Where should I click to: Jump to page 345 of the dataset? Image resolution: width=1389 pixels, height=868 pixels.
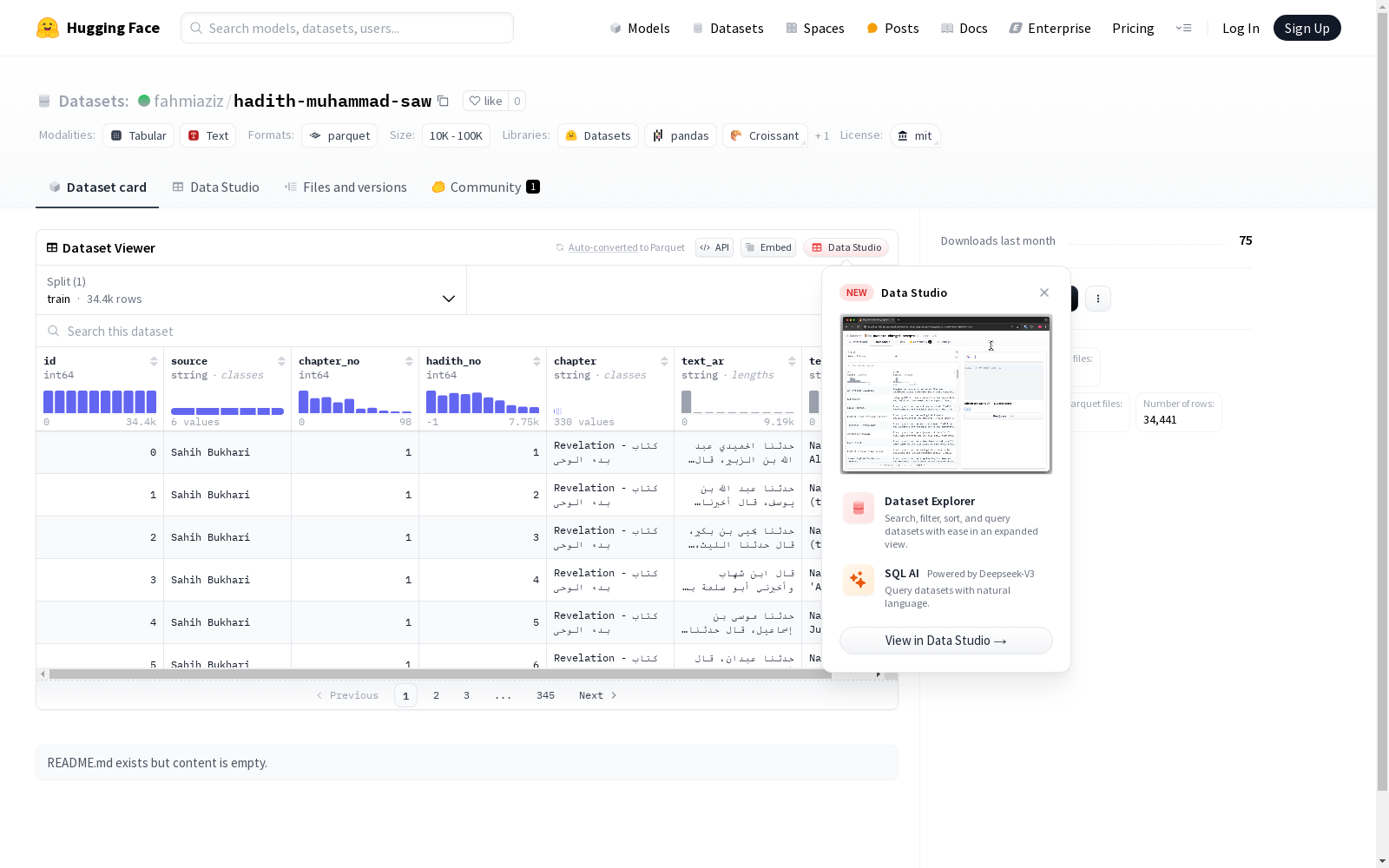pyautogui.click(x=545, y=695)
